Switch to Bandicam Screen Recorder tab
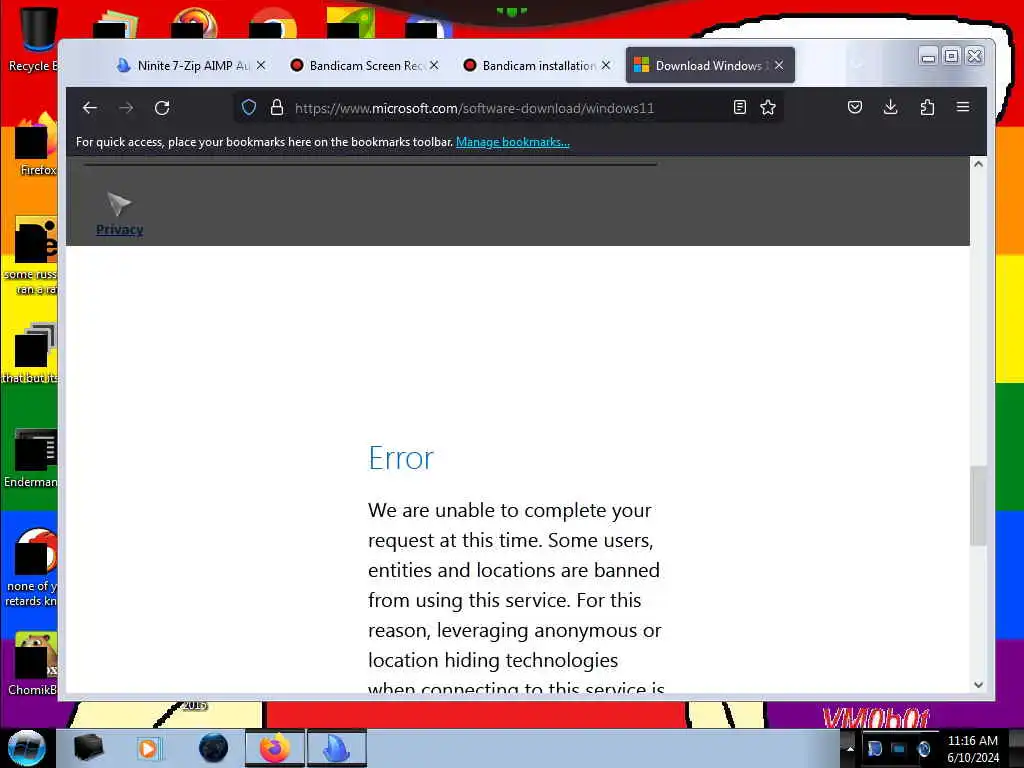Image resolution: width=1024 pixels, height=768 pixels. [x=364, y=65]
